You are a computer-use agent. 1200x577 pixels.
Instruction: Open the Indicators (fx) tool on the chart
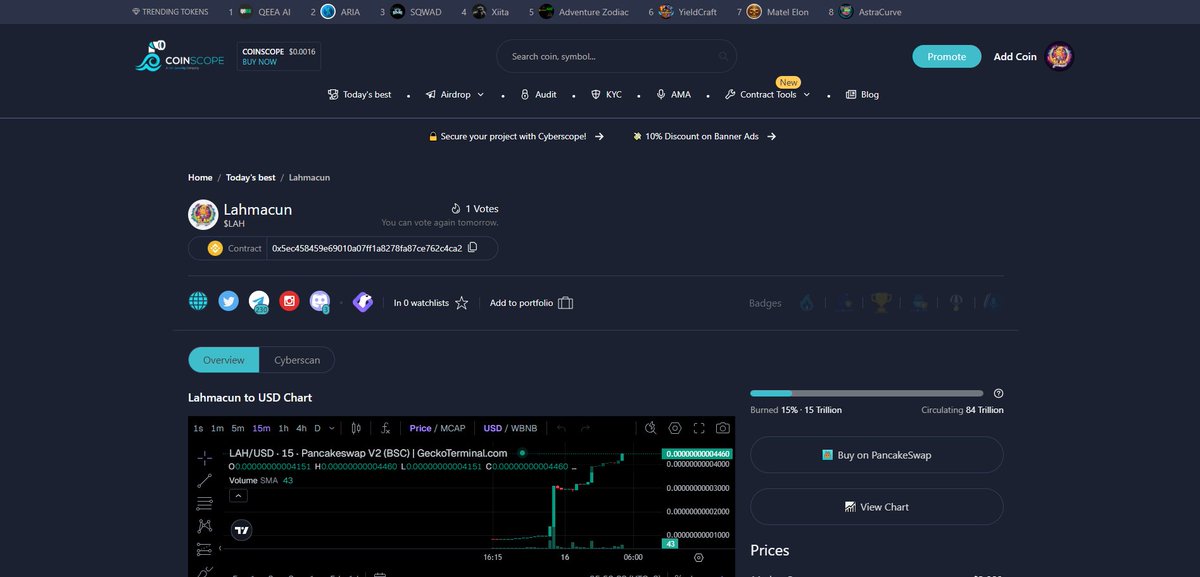coord(384,428)
